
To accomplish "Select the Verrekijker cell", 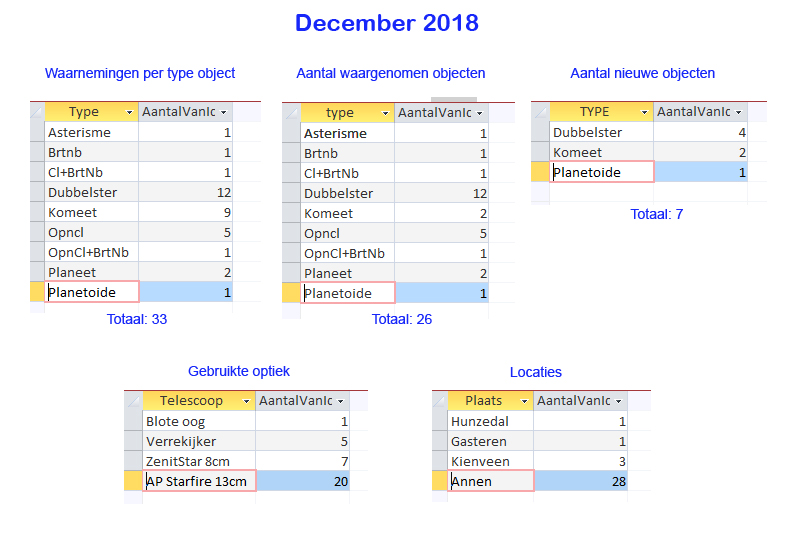I will point(199,441).
